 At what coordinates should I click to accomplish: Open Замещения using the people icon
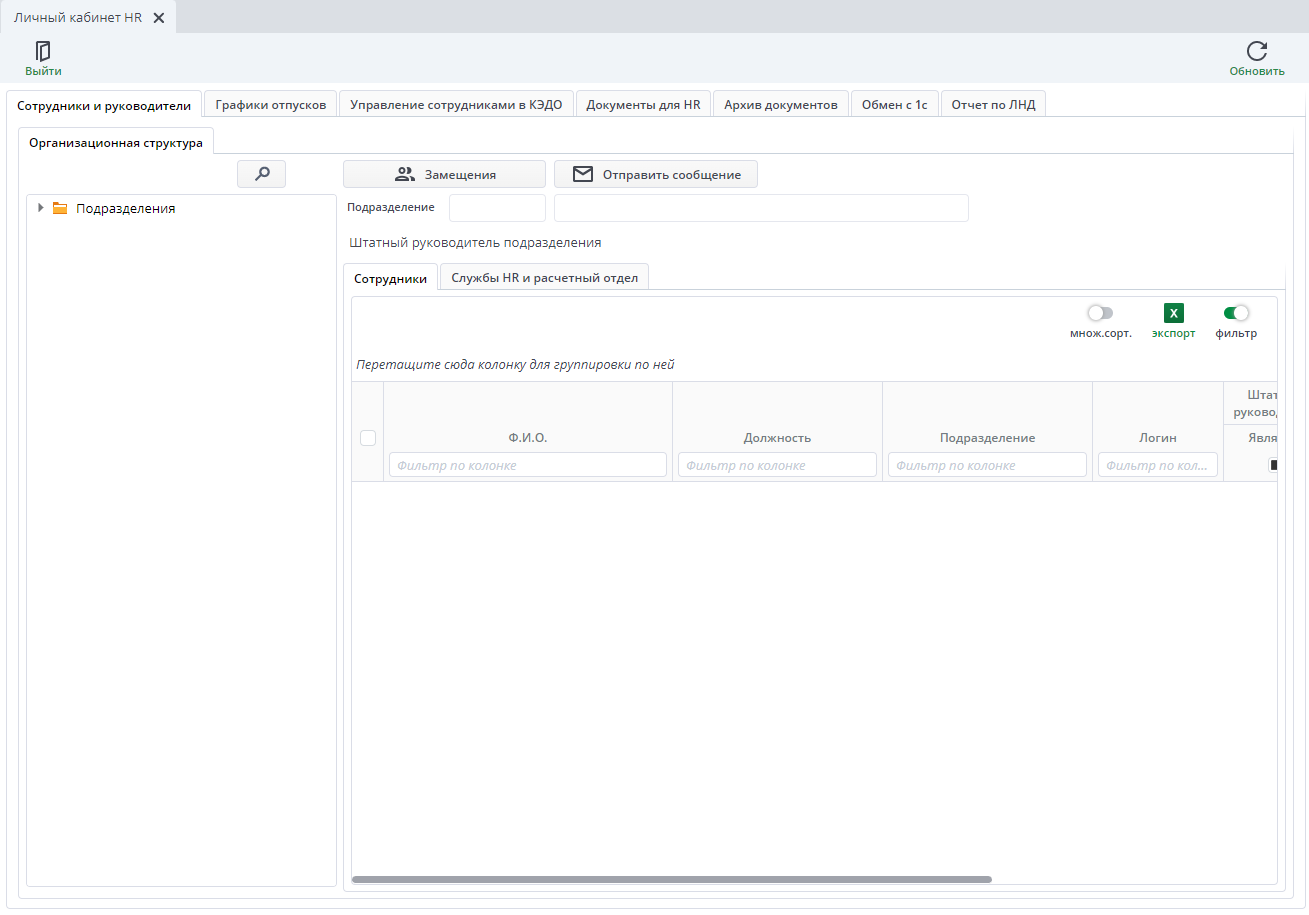[x=404, y=174]
